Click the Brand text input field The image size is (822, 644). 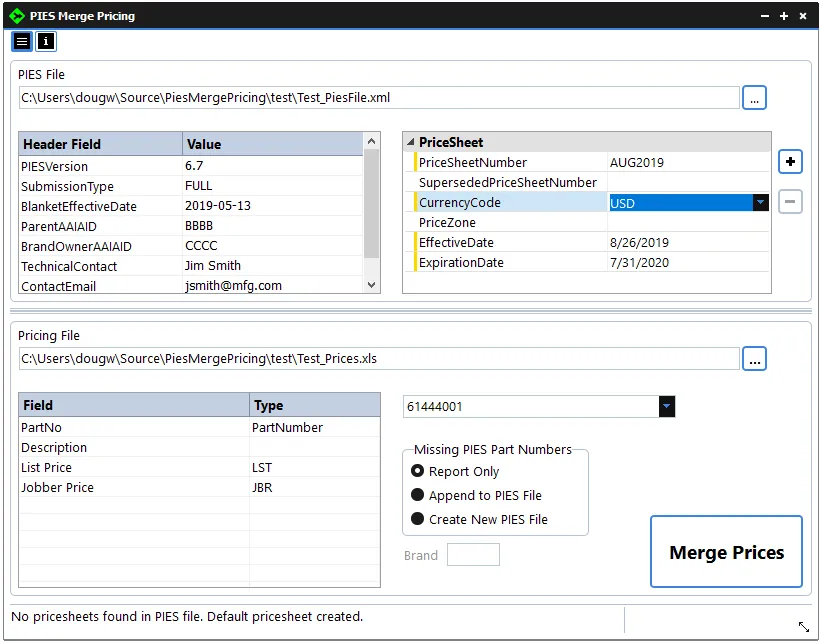(x=473, y=555)
